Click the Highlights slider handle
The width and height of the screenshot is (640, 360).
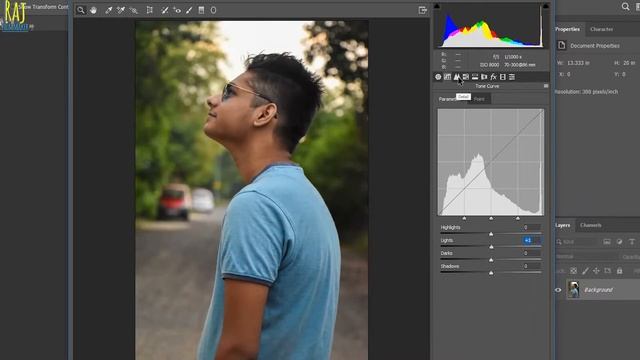pyautogui.click(x=491, y=234)
